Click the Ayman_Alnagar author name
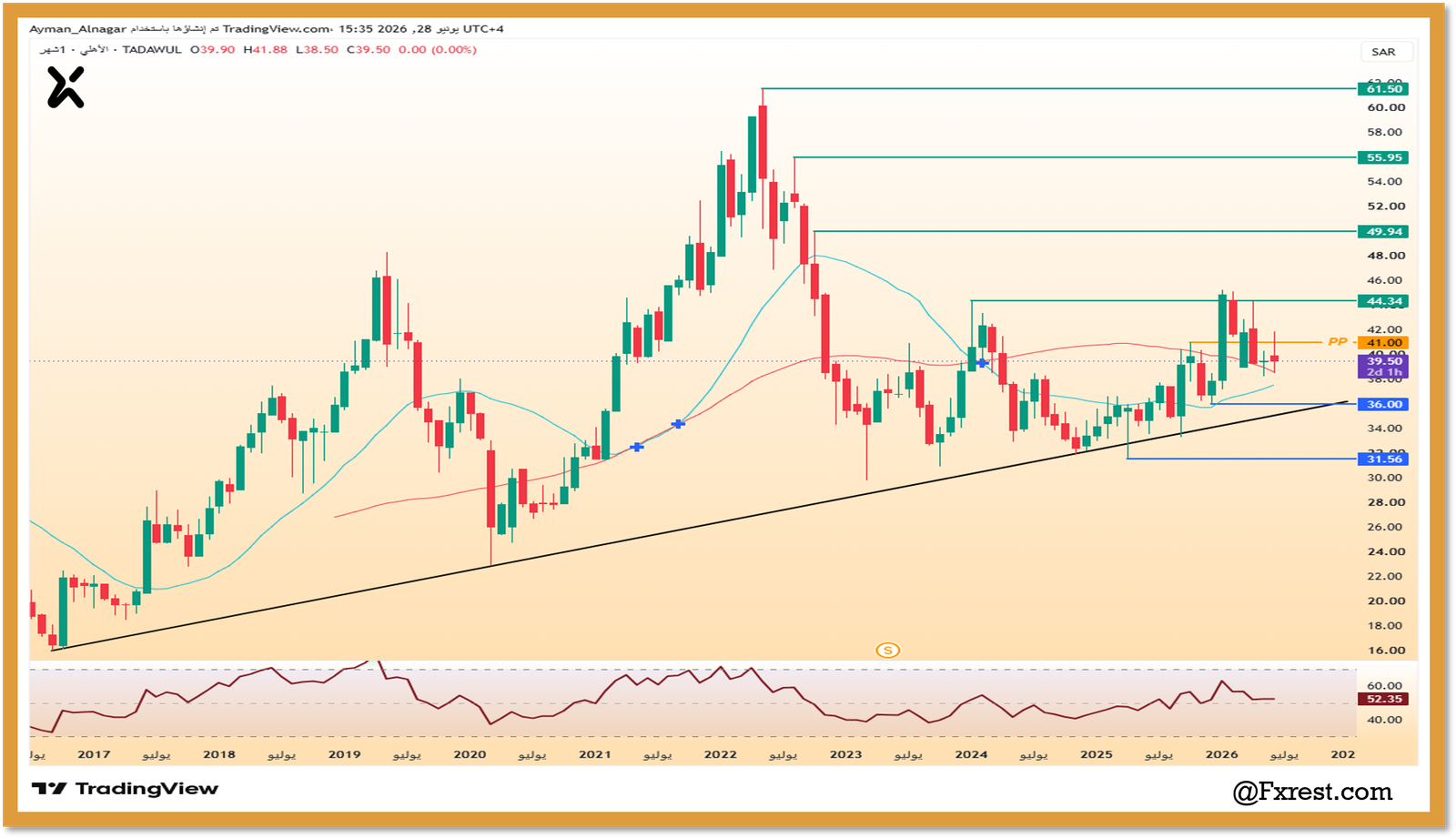Viewport: 1456px width, 838px height. [77, 29]
